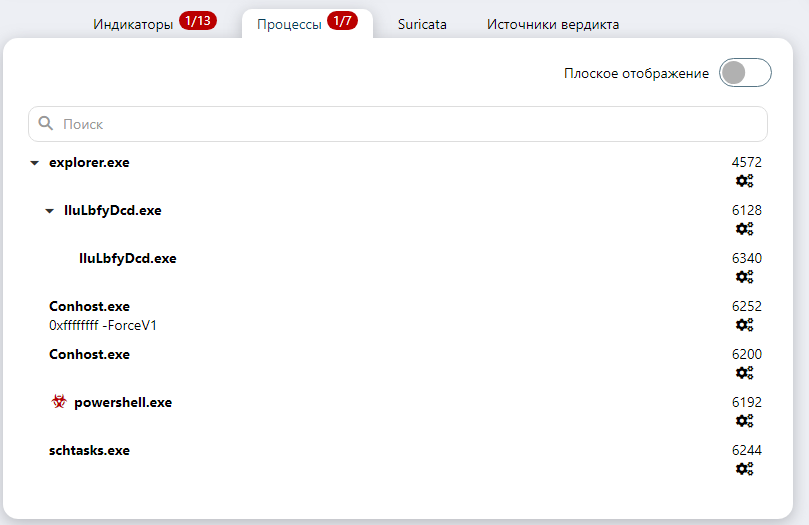Select child IluLbfyDcd.exe process 6340
The width and height of the screenshot is (809, 525).
point(127,259)
